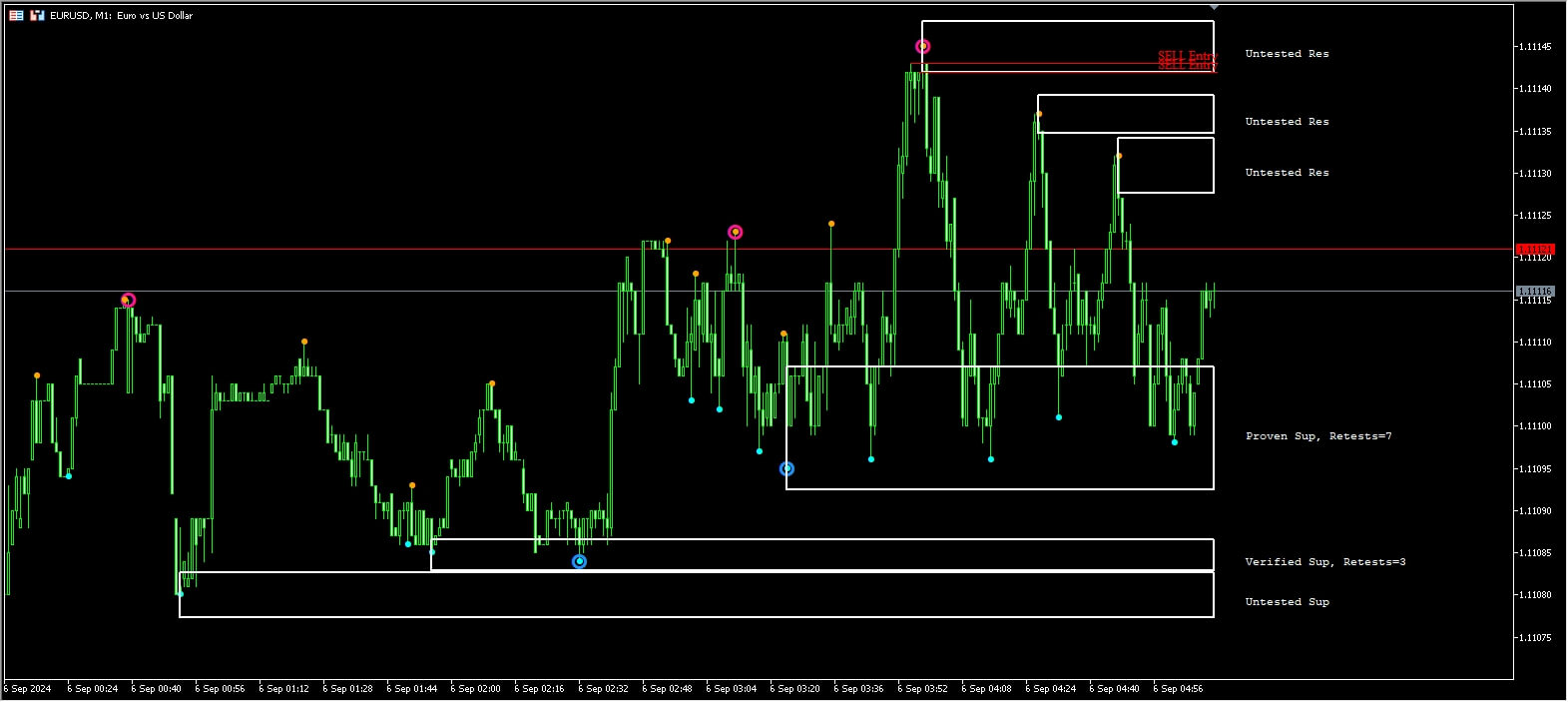Select magenta ring marker above the 03:04 candles
The width and height of the screenshot is (1568, 702).
pyautogui.click(x=736, y=232)
